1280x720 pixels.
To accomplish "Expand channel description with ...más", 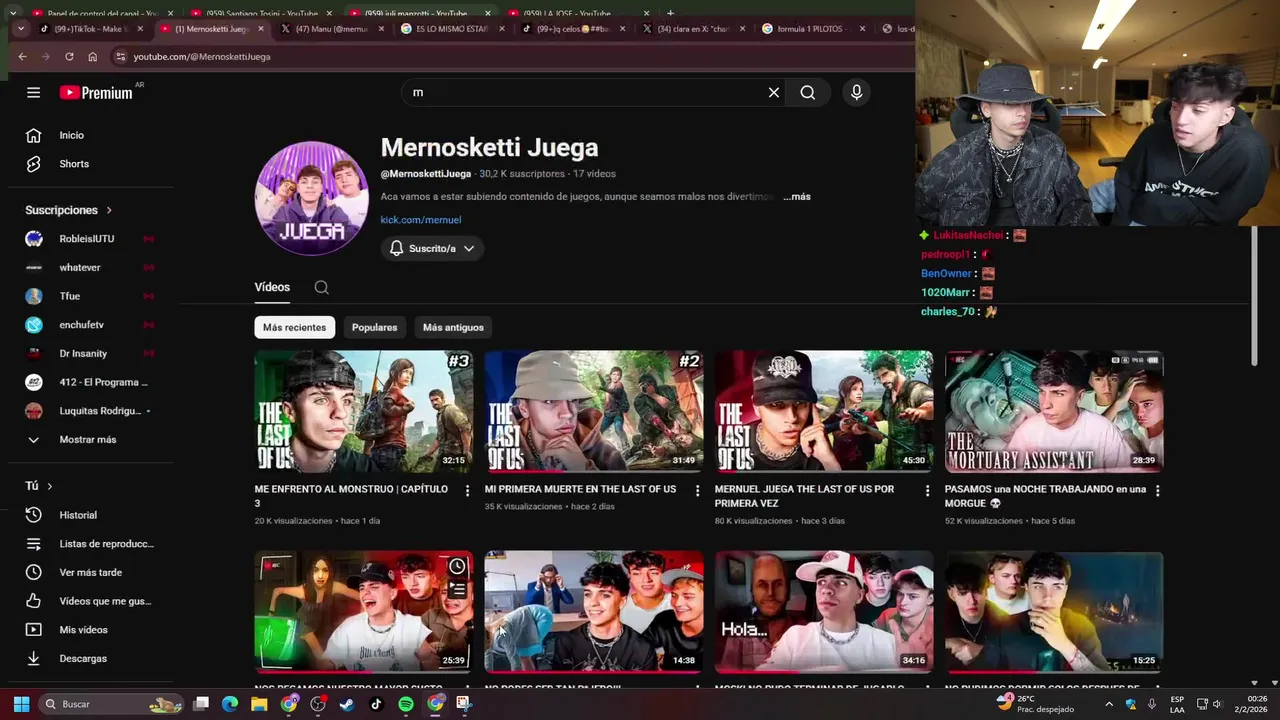I will click(x=797, y=197).
